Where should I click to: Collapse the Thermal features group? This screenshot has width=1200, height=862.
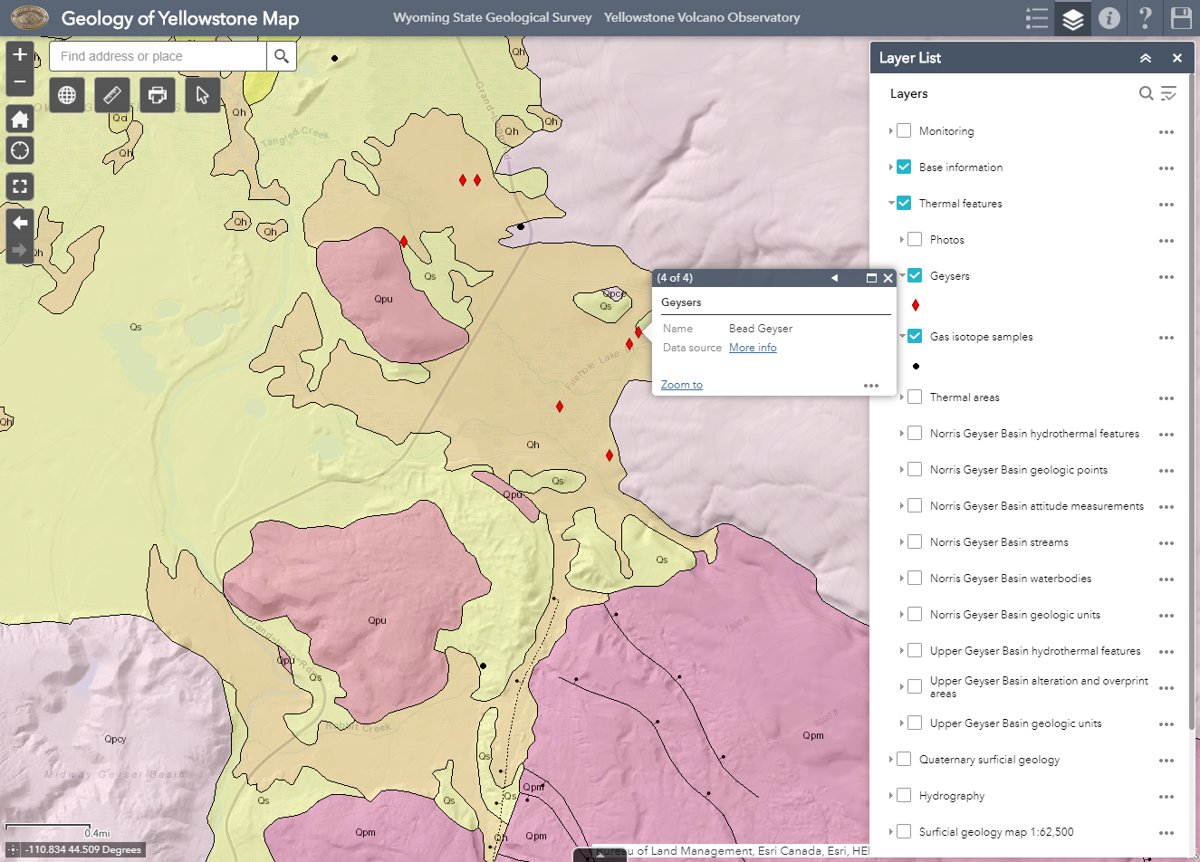pos(892,203)
